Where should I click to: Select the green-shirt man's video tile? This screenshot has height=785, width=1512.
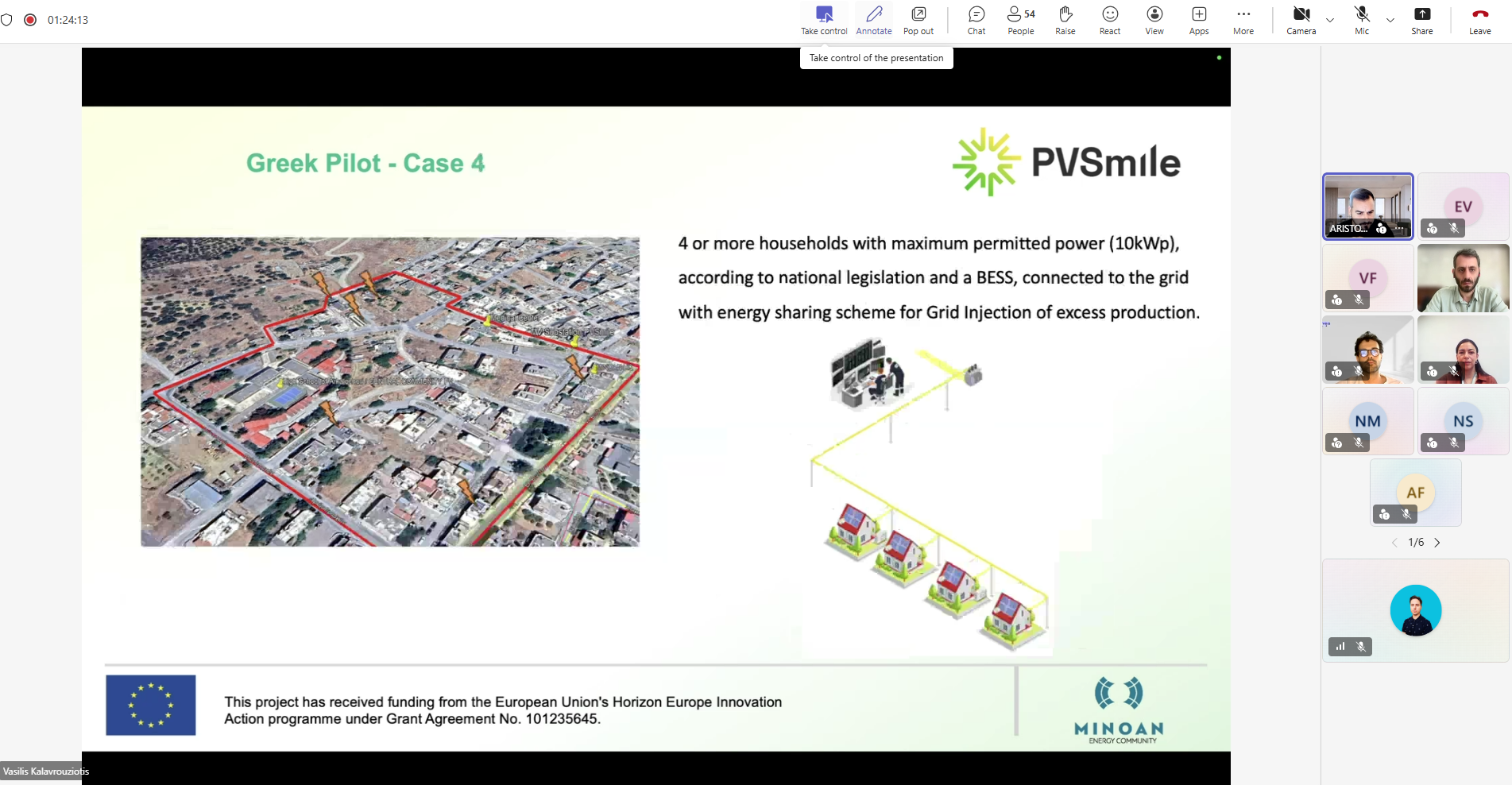[1464, 278]
